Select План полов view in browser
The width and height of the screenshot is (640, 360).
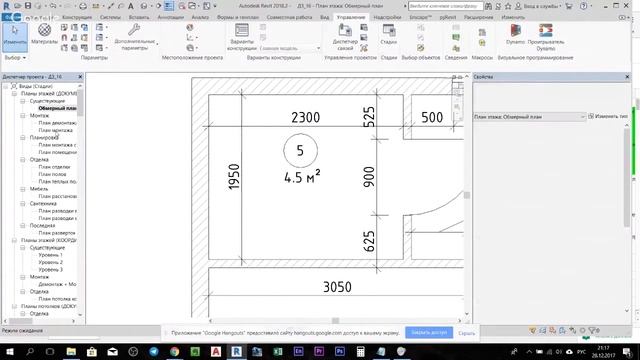pyautogui.click(x=52, y=174)
